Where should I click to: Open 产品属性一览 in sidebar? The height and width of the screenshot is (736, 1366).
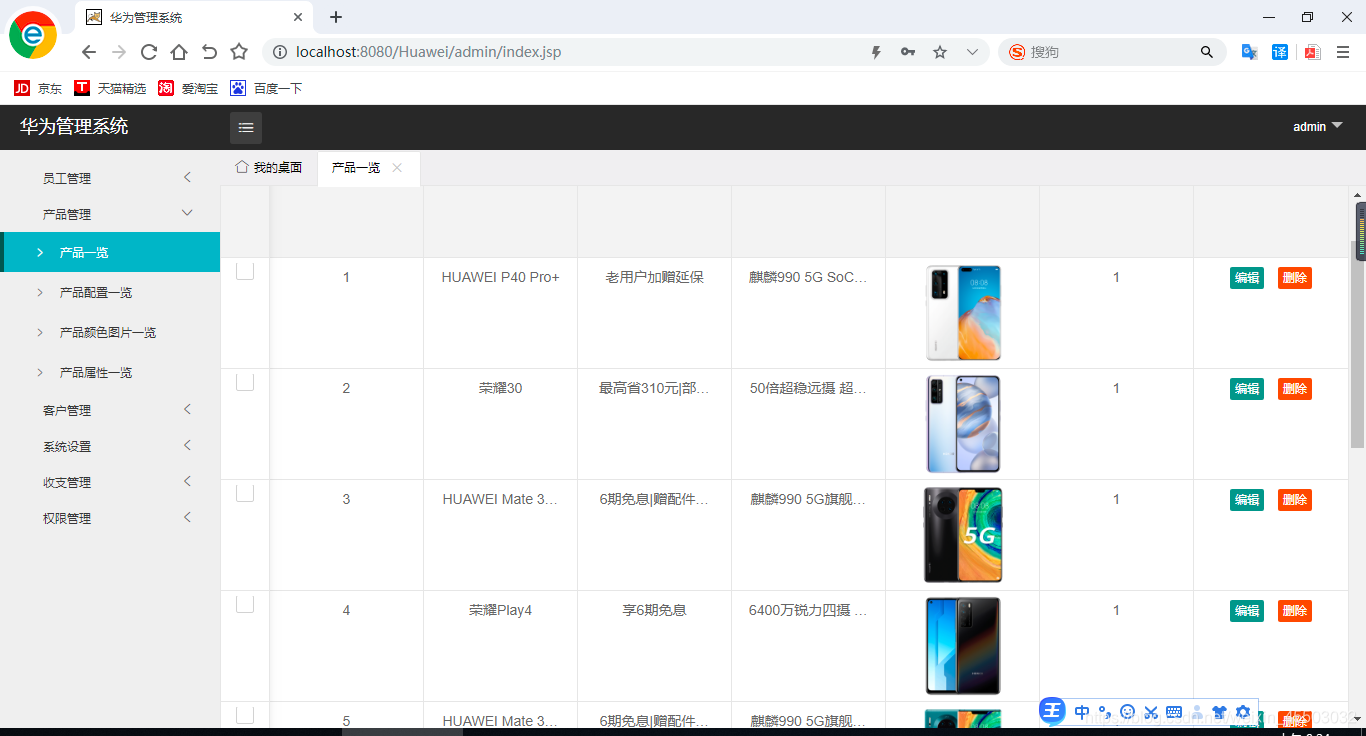coord(110,372)
